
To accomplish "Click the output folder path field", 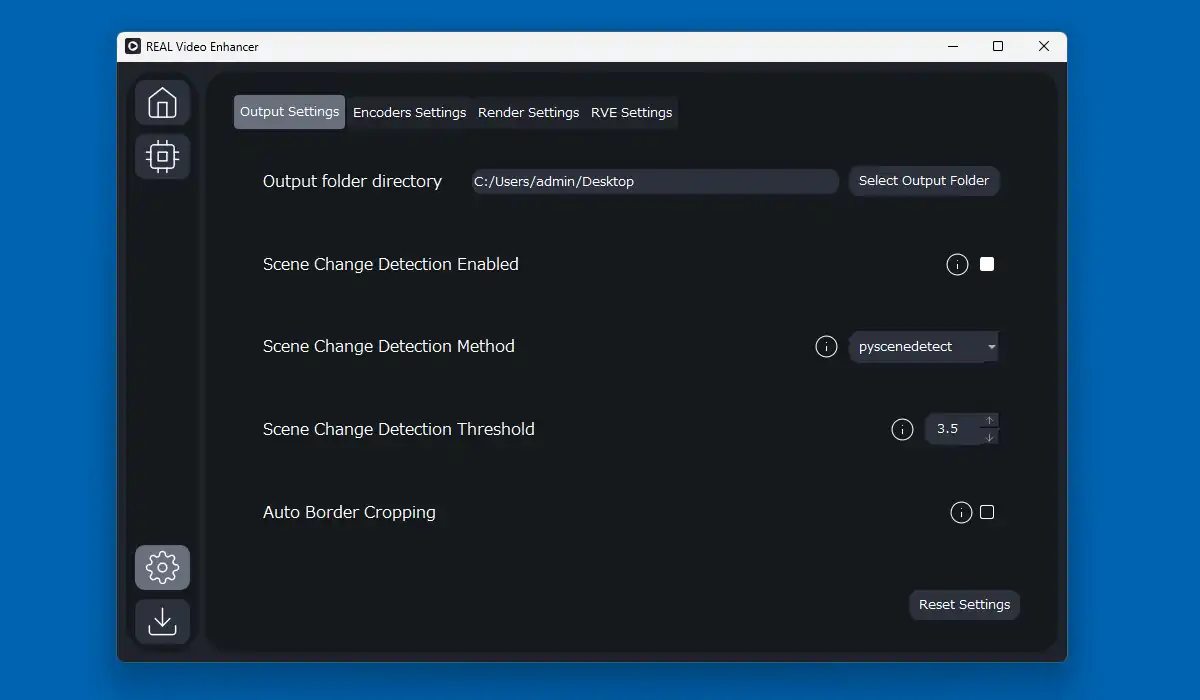I will pos(655,181).
